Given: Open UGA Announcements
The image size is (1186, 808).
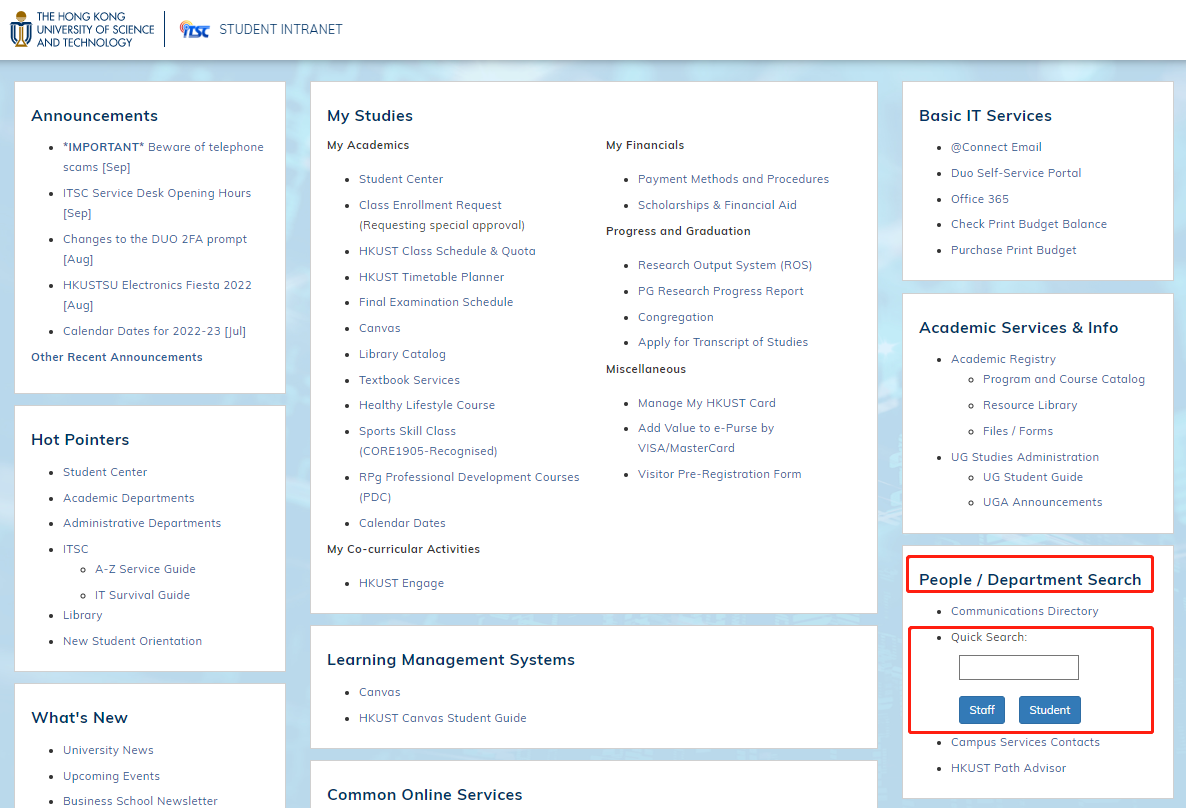Looking at the screenshot, I should [x=1042, y=502].
